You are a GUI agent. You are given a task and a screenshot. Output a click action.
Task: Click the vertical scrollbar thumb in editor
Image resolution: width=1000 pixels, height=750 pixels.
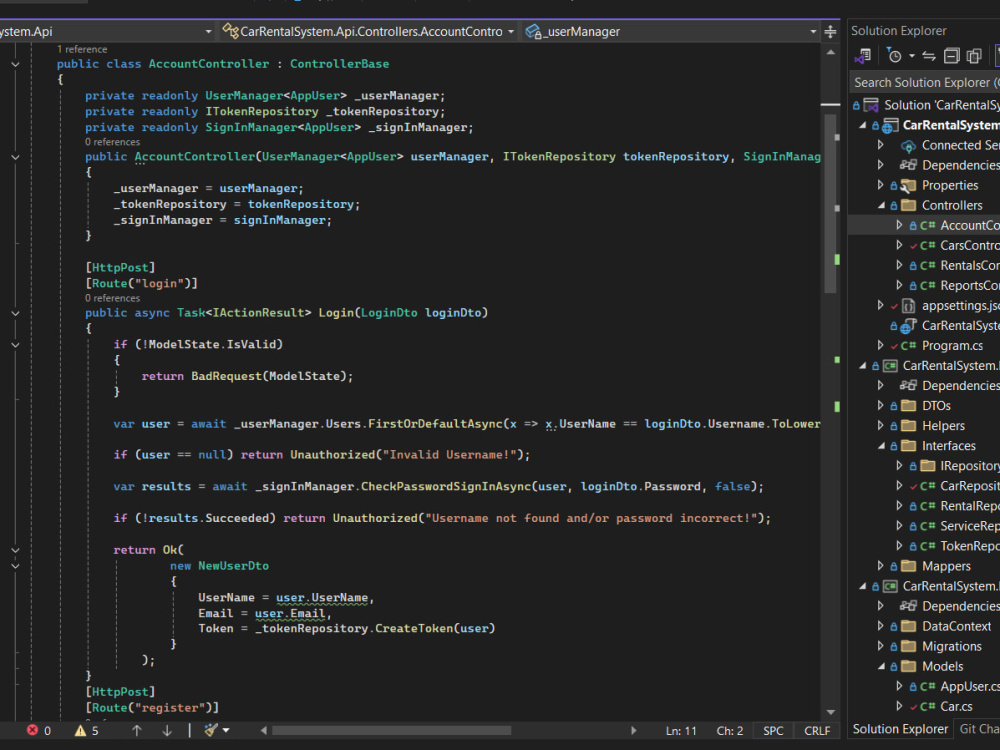pyautogui.click(x=830, y=204)
